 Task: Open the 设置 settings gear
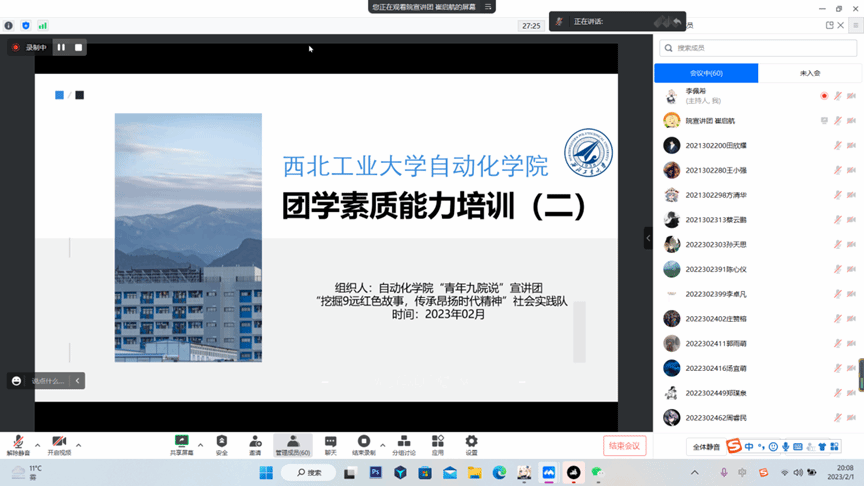[471, 442]
